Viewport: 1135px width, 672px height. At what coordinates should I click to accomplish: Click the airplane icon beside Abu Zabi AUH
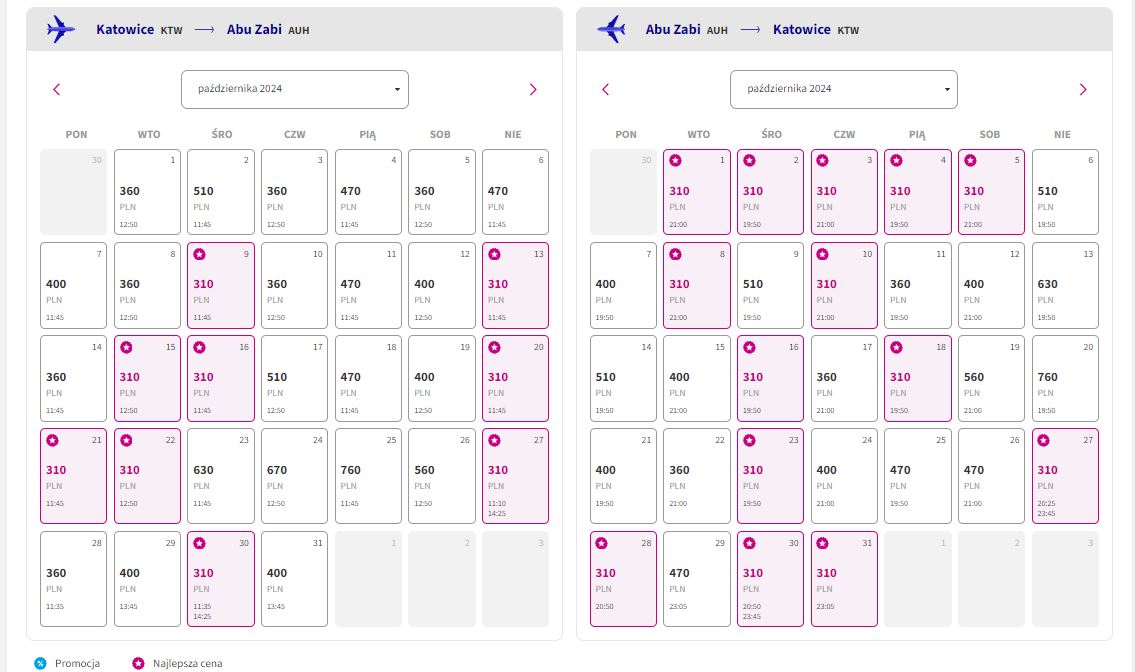(612, 30)
